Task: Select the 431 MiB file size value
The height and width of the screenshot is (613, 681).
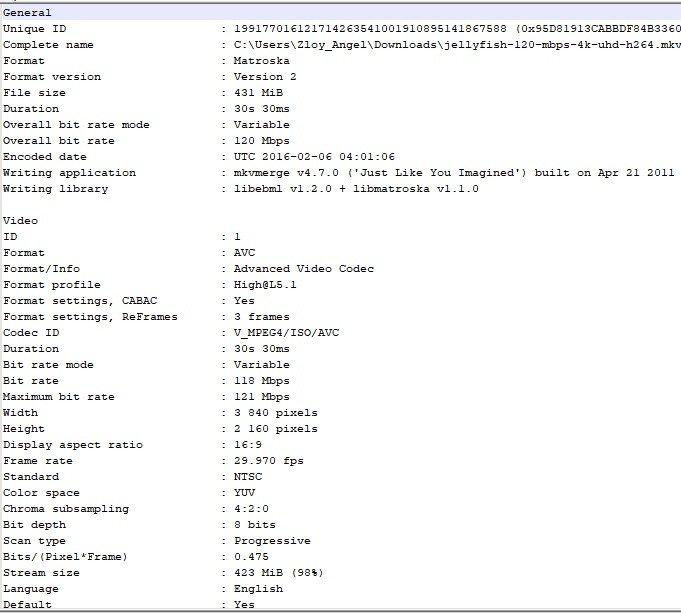Action: [x=258, y=93]
